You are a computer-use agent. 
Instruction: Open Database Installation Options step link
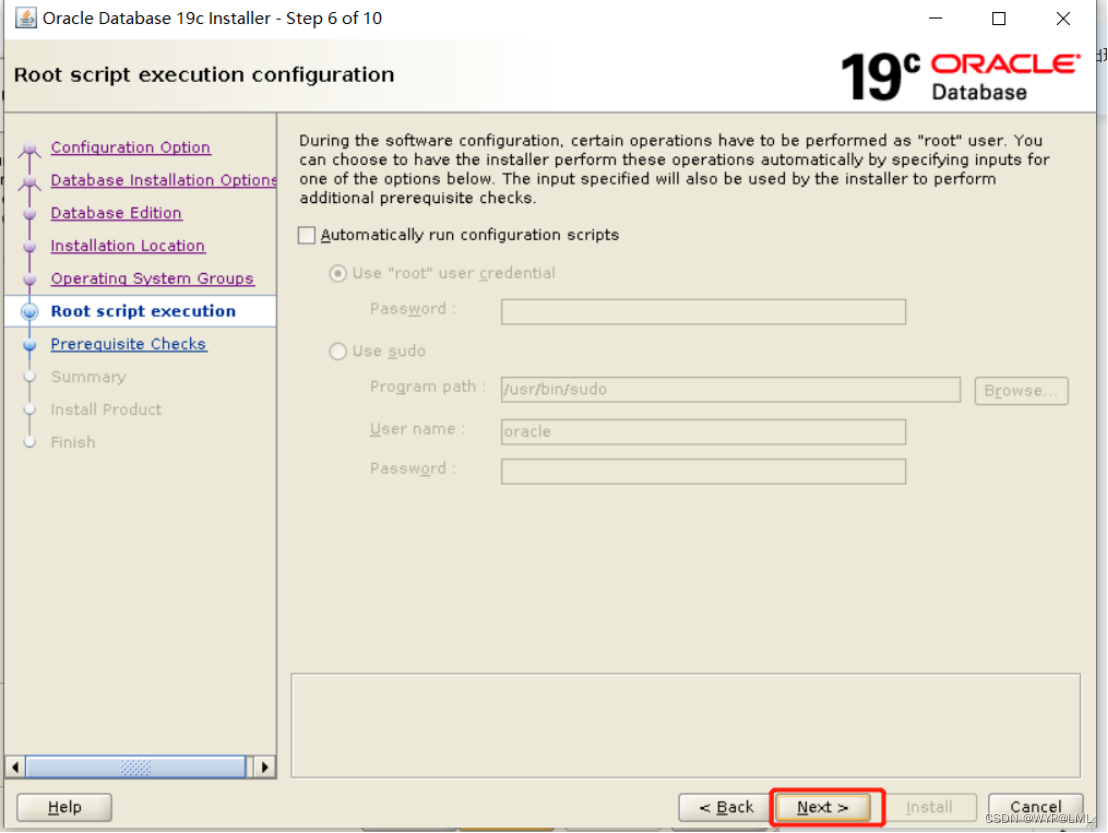(163, 180)
